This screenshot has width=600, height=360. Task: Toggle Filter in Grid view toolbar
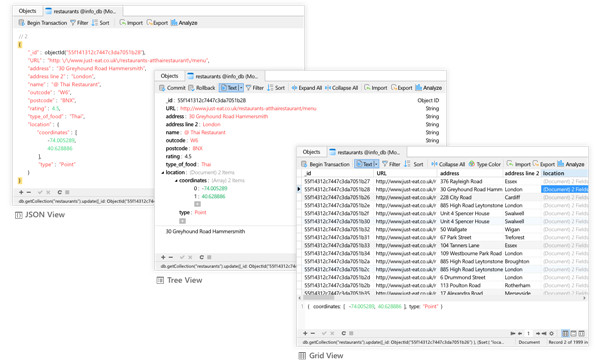(x=391, y=164)
